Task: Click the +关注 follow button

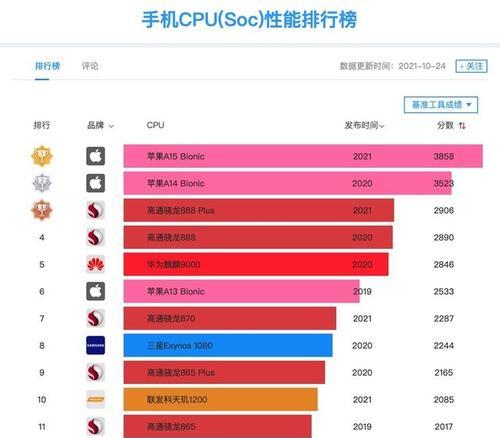Action: [471, 66]
